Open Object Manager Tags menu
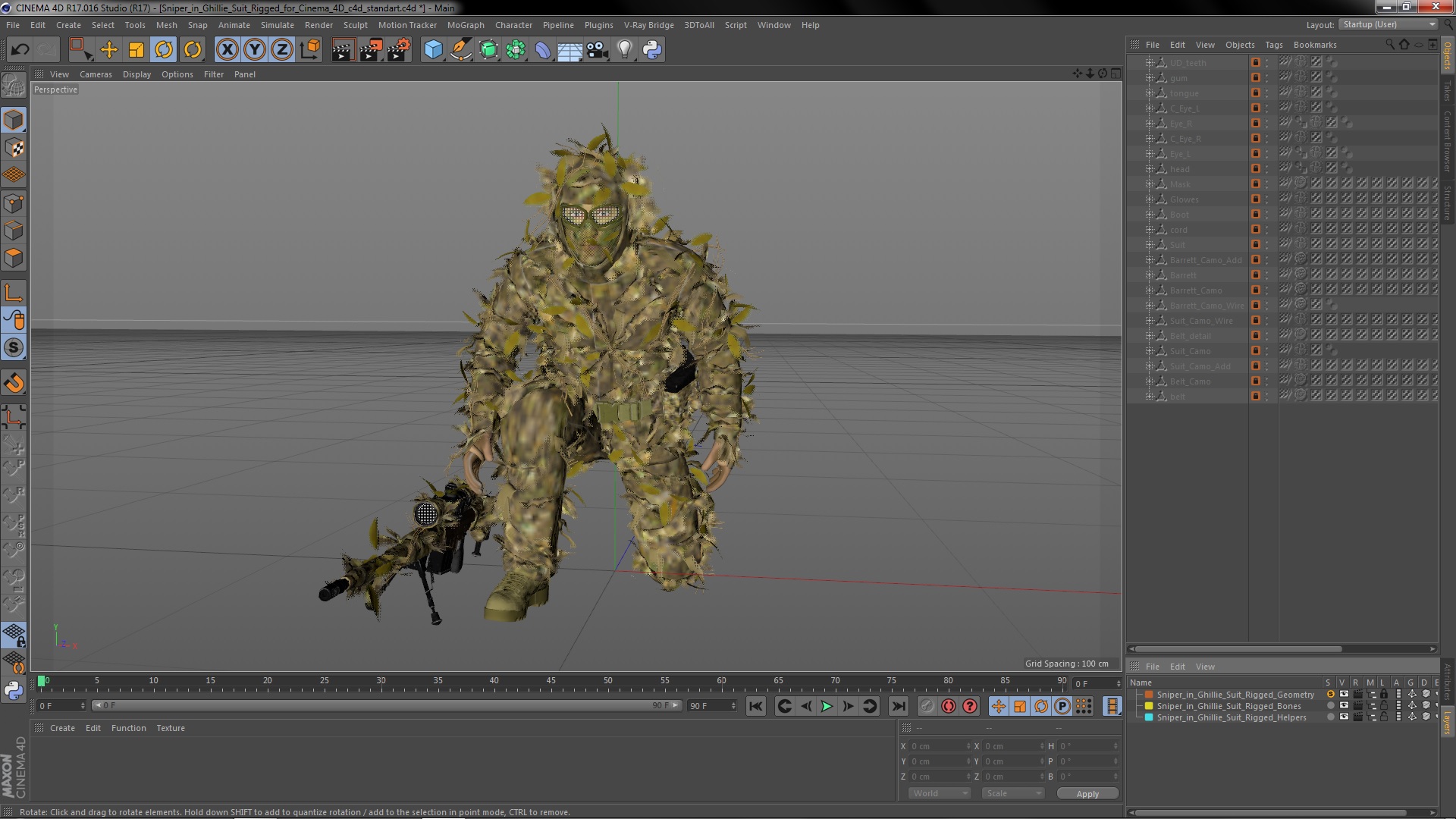Image resolution: width=1456 pixels, height=819 pixels. (1274, 45)
